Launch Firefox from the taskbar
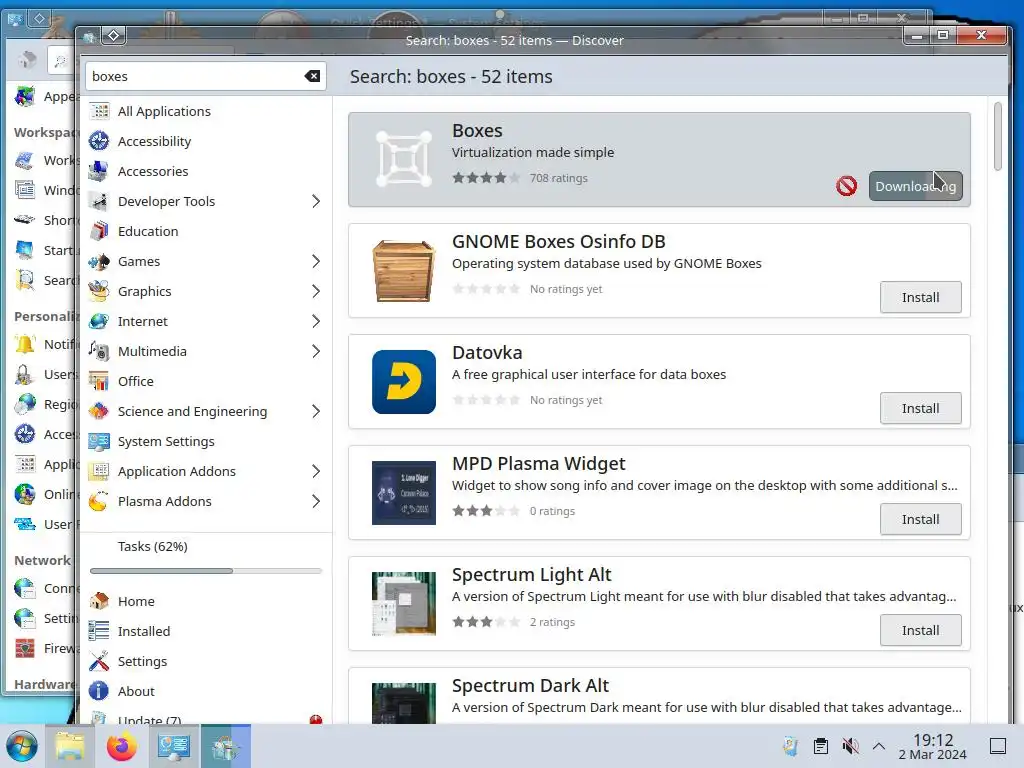The height and width of the screenshot is (768, 1024). pyautogui.click(x=121, y=746)
